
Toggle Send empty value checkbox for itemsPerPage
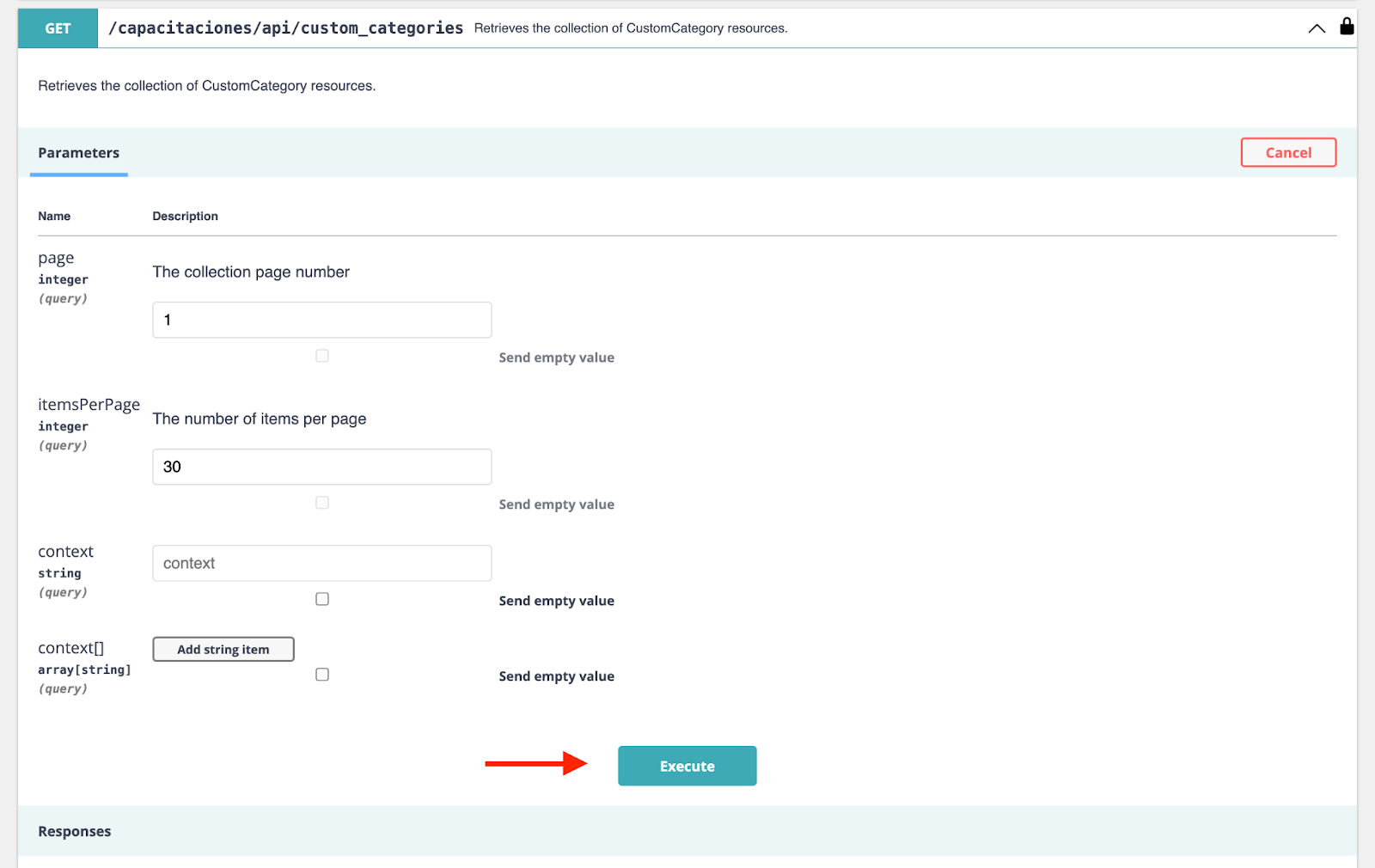pos(322,503)
